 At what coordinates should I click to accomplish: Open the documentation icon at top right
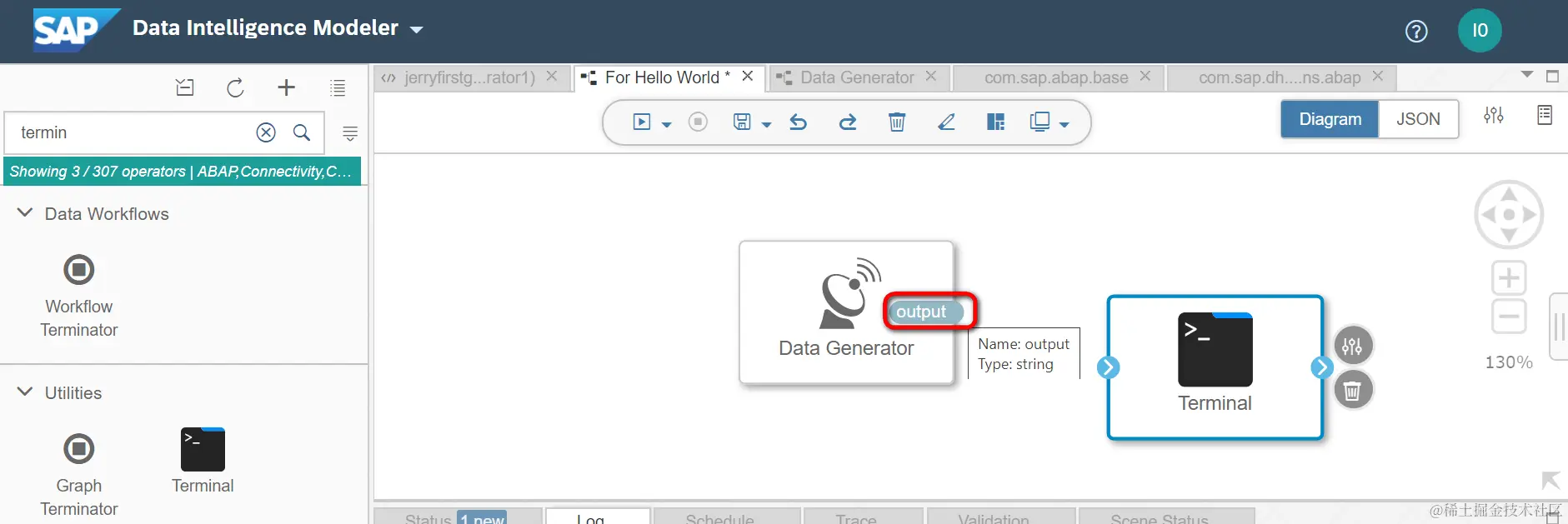pos(1545,115)
